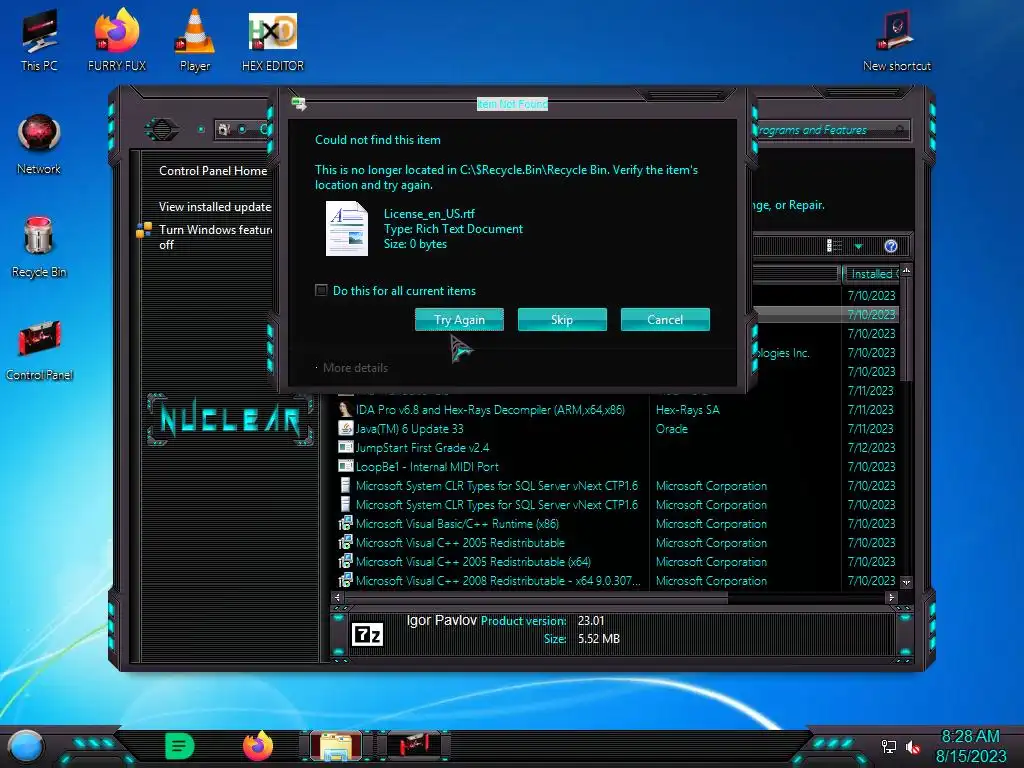
Task: Open the network tray icon
Action: 888,746
